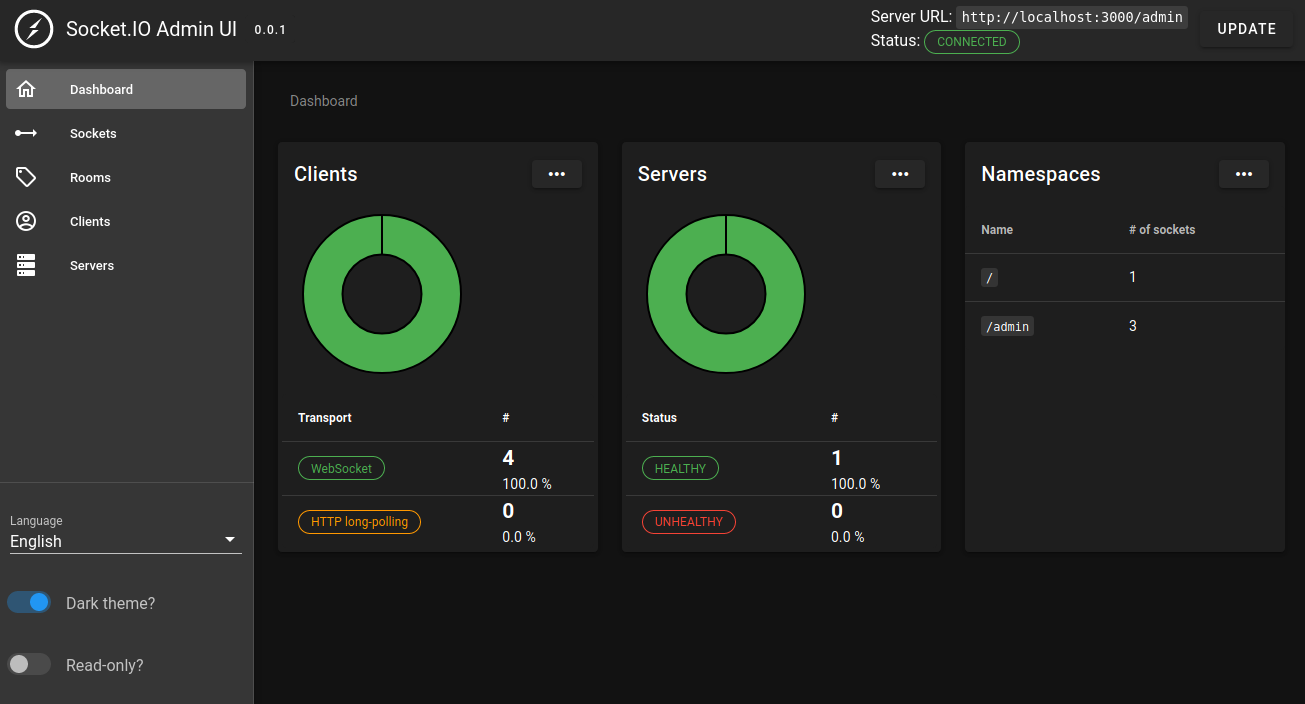Select the Servers stack icon
Viewport: 1305px width, 704px height.
[x=26, y=265]
